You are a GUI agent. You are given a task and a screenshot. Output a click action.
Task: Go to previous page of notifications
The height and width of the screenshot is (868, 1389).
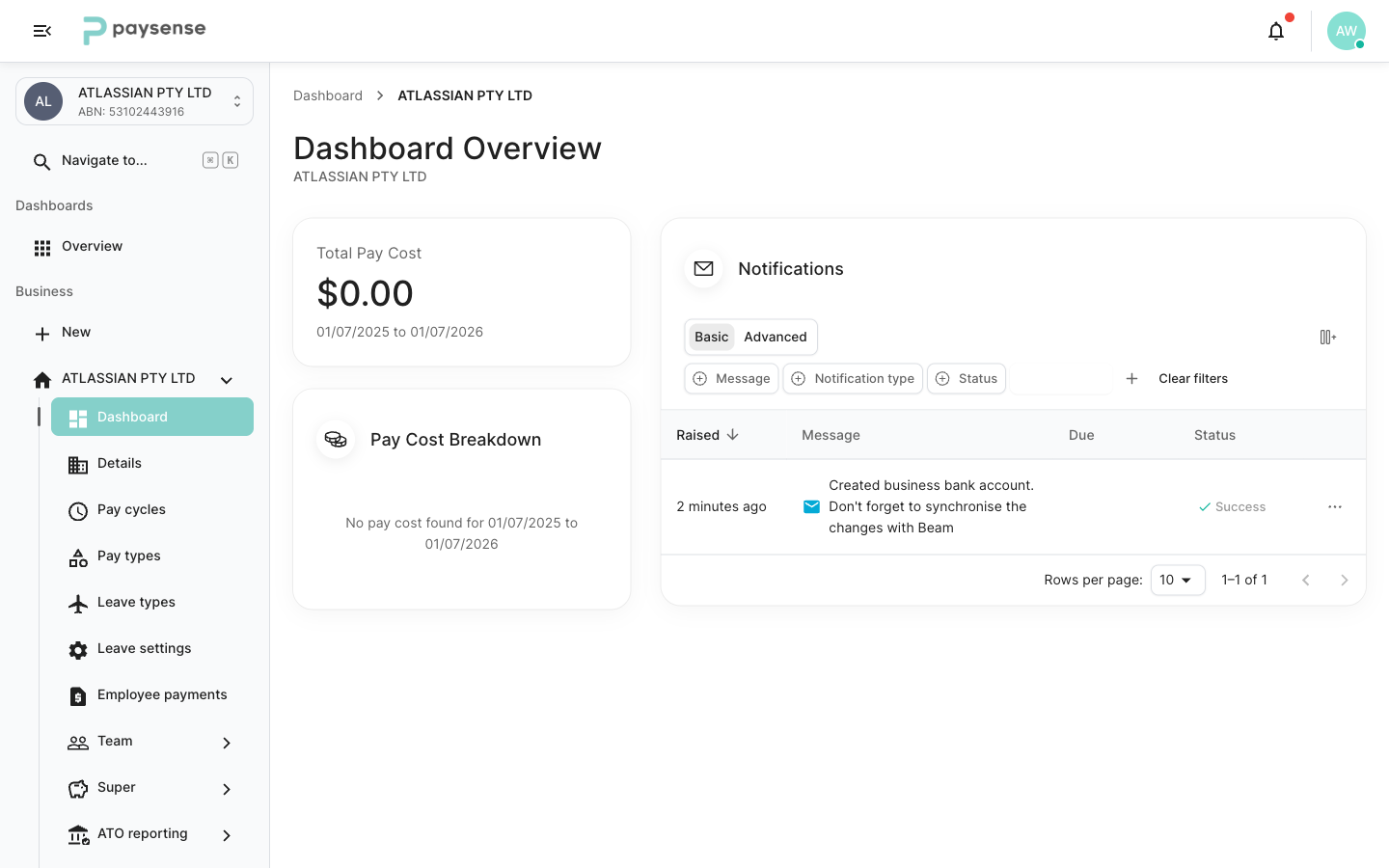click(x=1306, y=580)
